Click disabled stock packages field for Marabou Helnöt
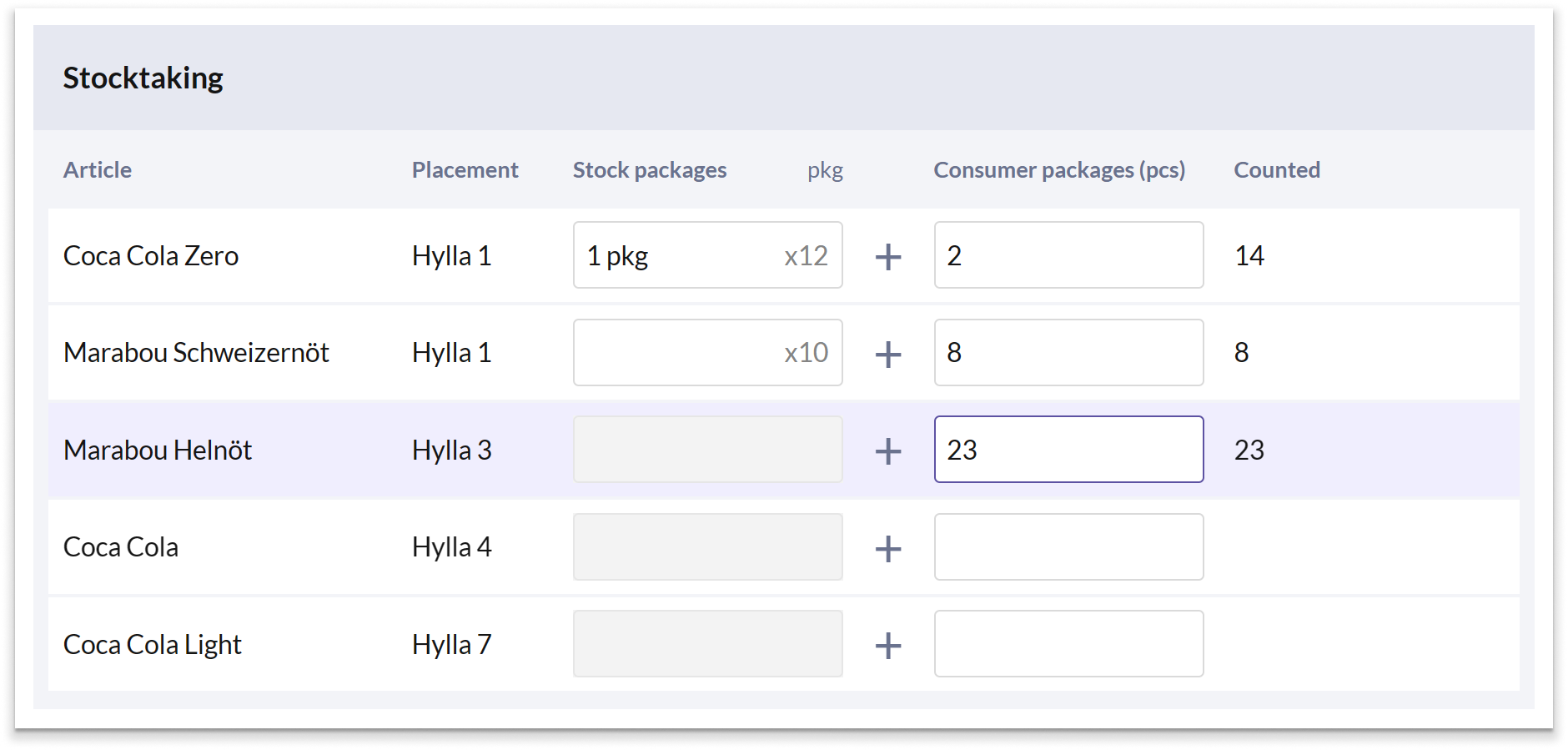 (707, 450)
